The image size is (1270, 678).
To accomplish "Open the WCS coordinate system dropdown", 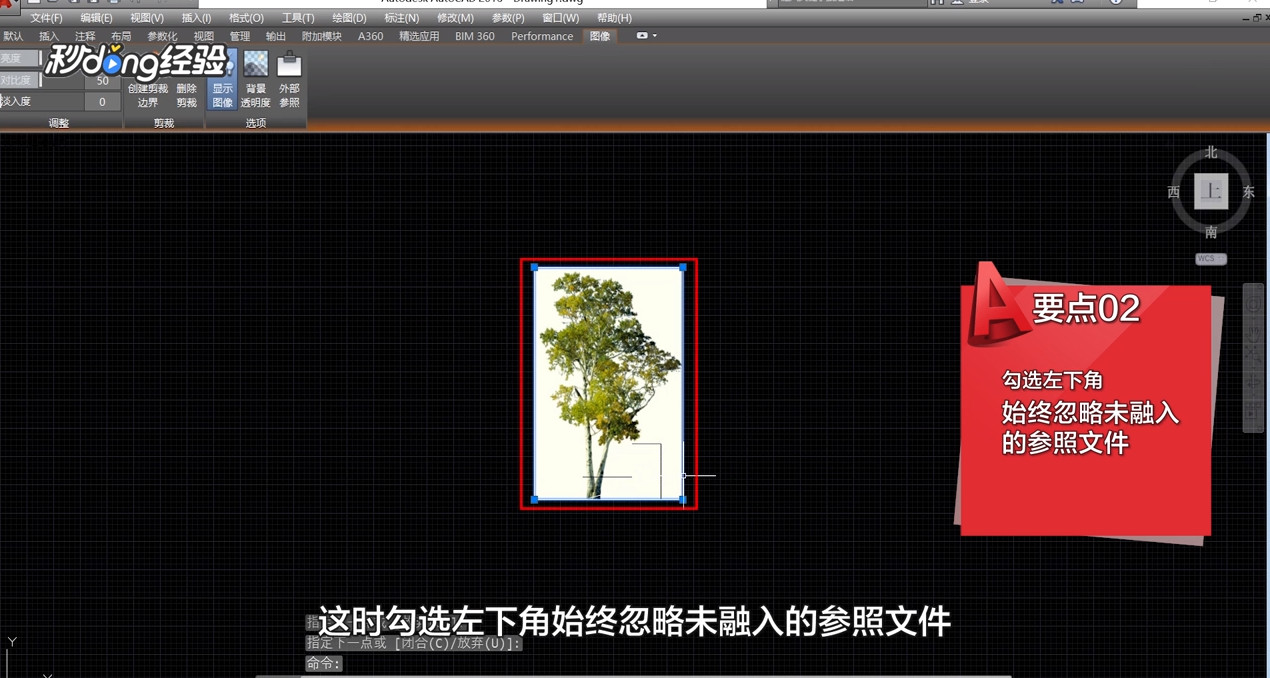I will pos(1211,259).
